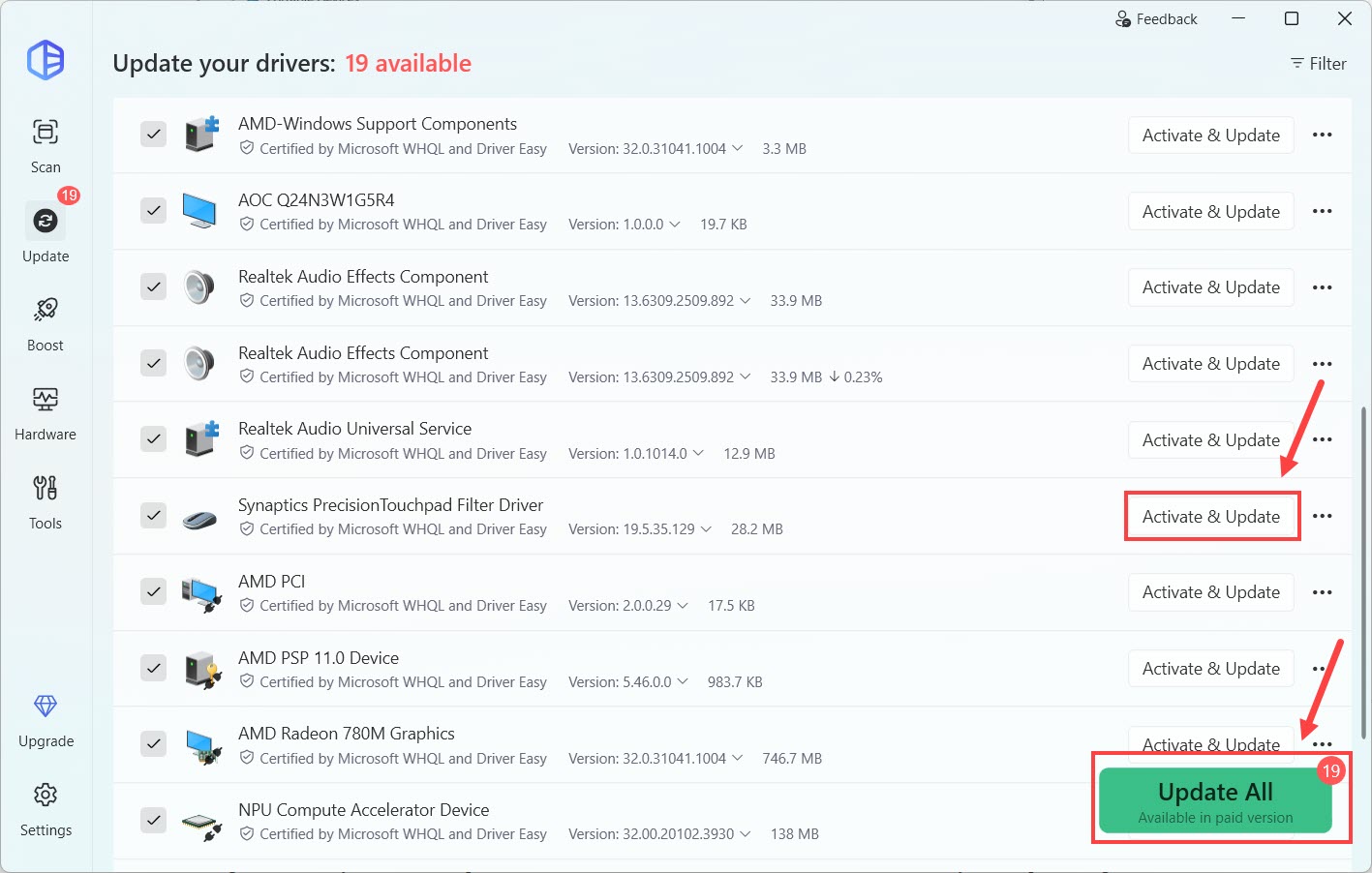1372x873 pixels.
Task: Uncheck AMD Radeon 780M Graphics checkbox
Action: click(x=154, y=743)
